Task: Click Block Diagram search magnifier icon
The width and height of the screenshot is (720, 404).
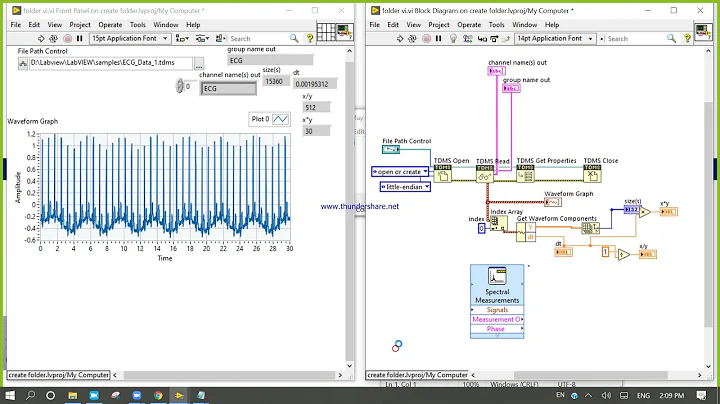Action: [671, 39]
